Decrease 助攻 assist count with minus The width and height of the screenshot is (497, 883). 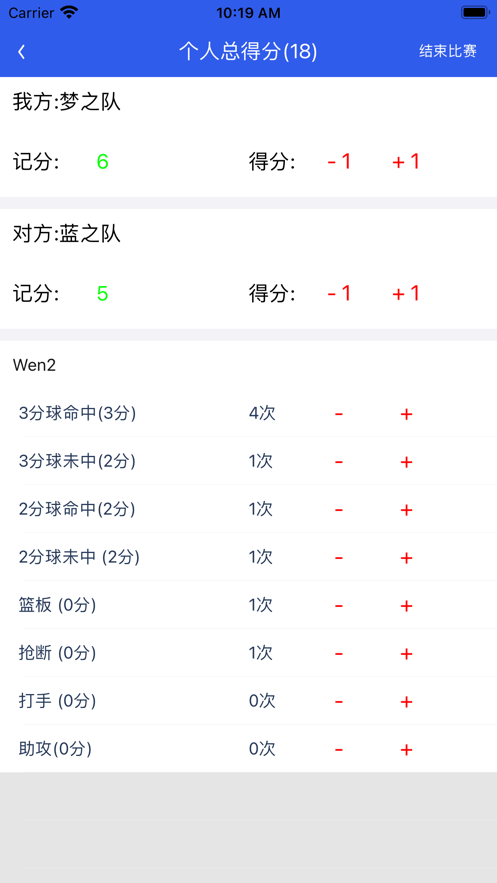coord(339,750)
